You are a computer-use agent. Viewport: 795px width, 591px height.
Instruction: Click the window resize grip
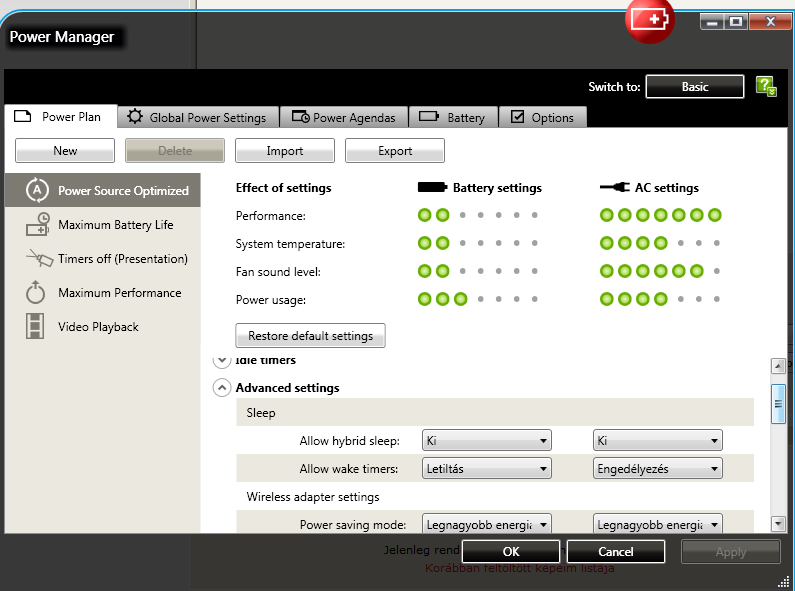point(783,581)
